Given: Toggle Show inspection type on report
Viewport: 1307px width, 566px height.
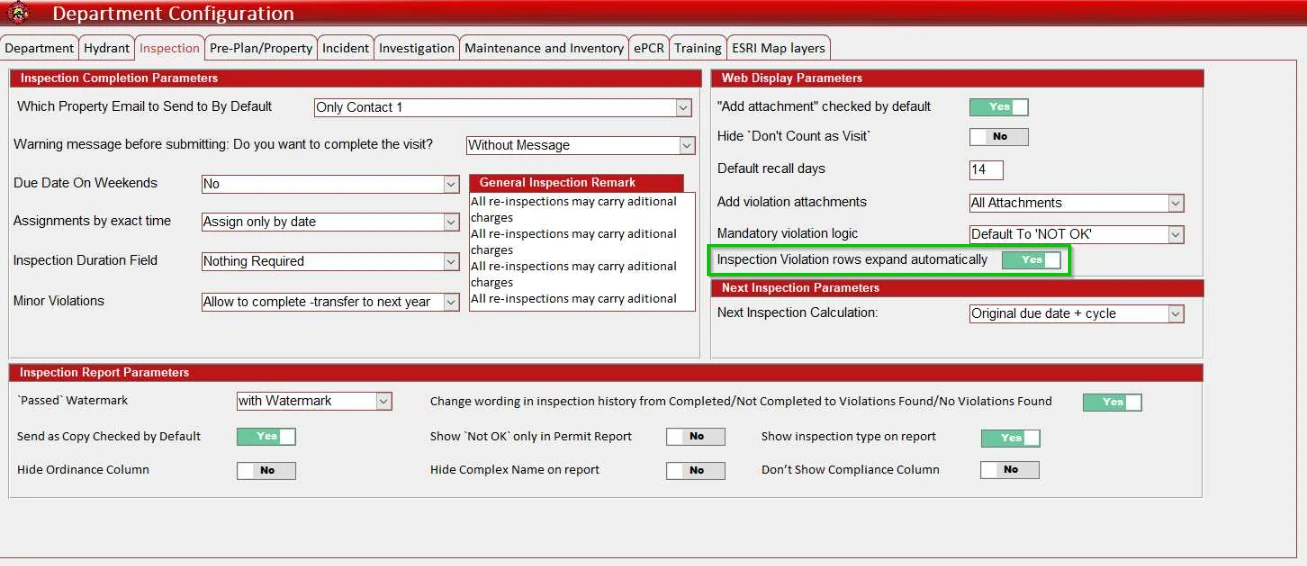Looking at the screenshot, I should tap(1010, 438).
